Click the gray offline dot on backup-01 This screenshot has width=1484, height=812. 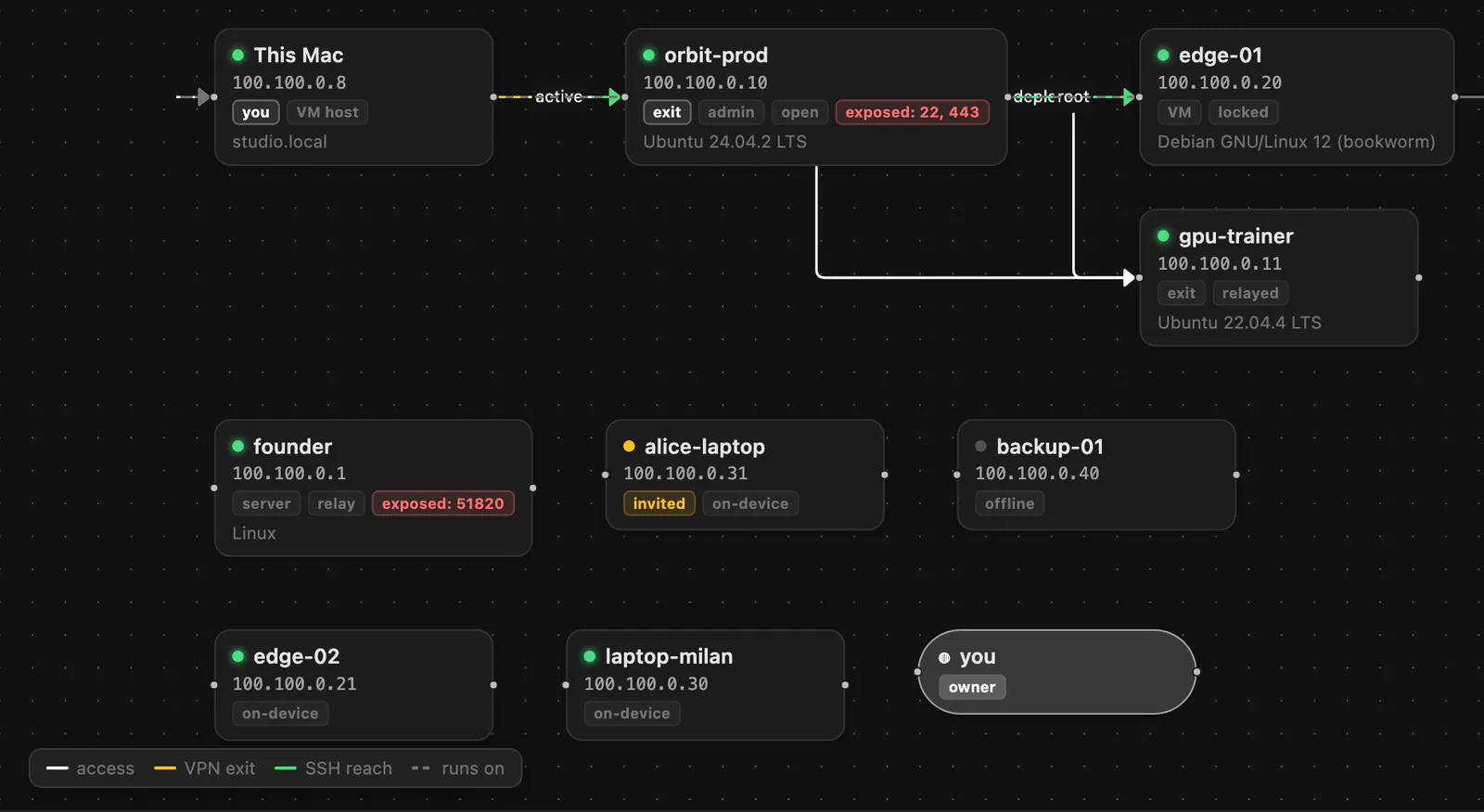point(980,447)
